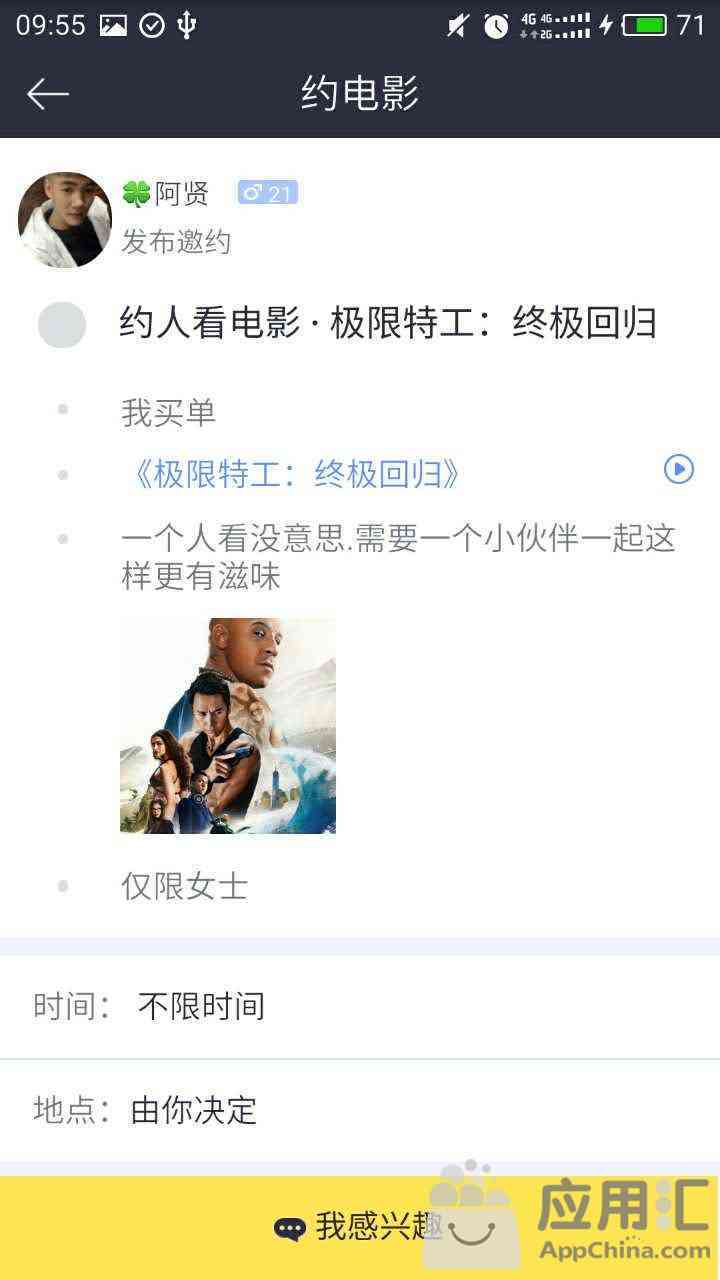Image resolution: width=720 pixels, height=1280 pixels.
Task: Select the 时间 不限时间 row
Action: pyautogui.click(x=360, y=1006)
